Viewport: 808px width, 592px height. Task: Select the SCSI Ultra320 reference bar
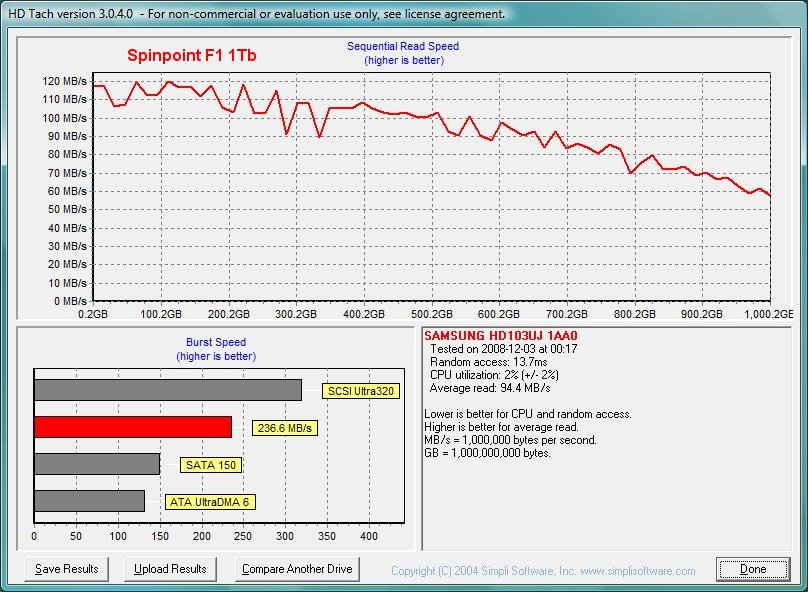point(170,389)
